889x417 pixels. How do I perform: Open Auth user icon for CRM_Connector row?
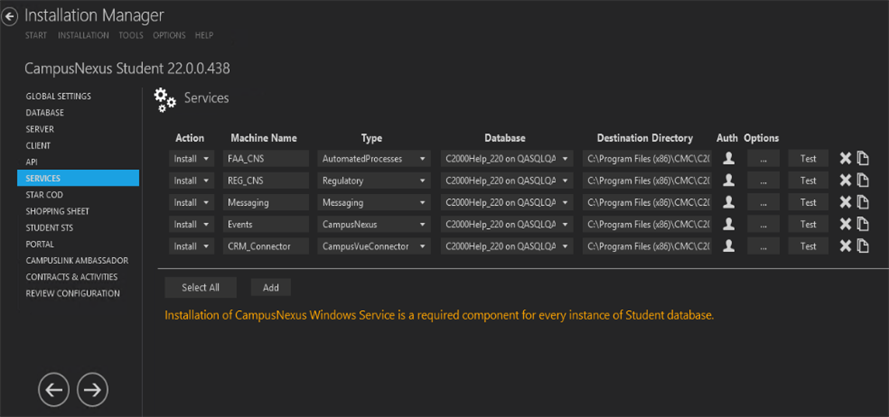(729, 246)
